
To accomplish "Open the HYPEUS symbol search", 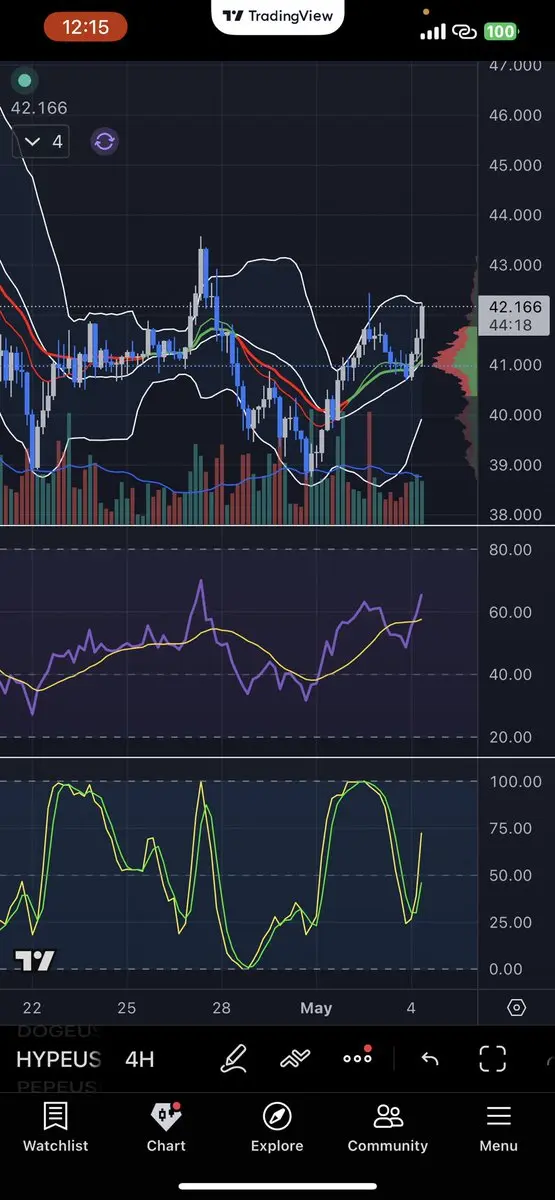I will [58, 1060].
